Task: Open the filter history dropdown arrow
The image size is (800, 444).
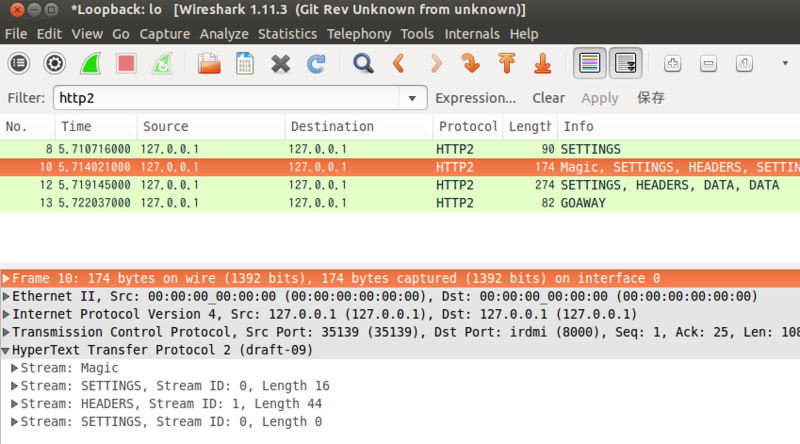Action: (x=412, y=98)
